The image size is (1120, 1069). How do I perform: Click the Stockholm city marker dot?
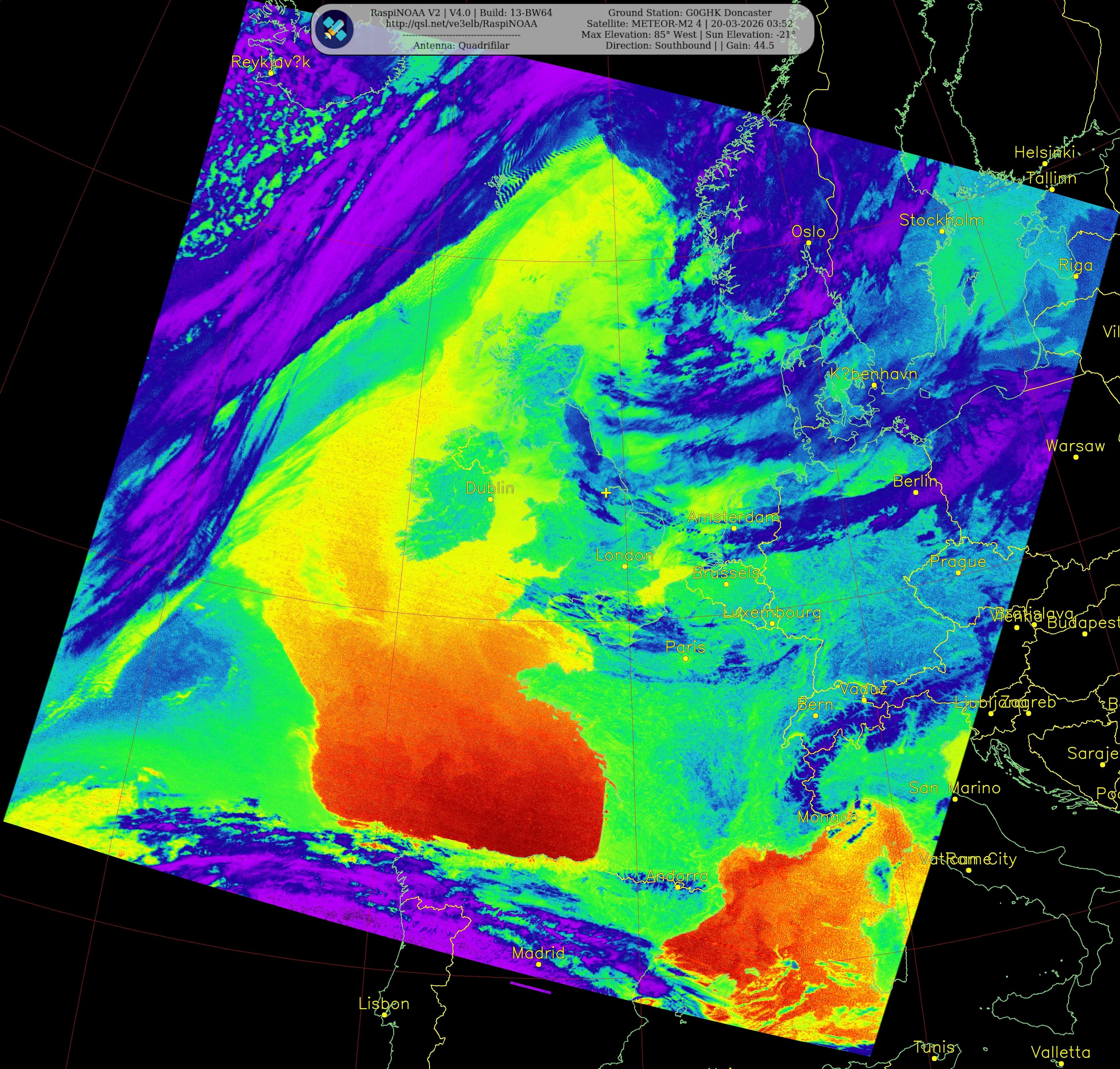pos(941,231)
